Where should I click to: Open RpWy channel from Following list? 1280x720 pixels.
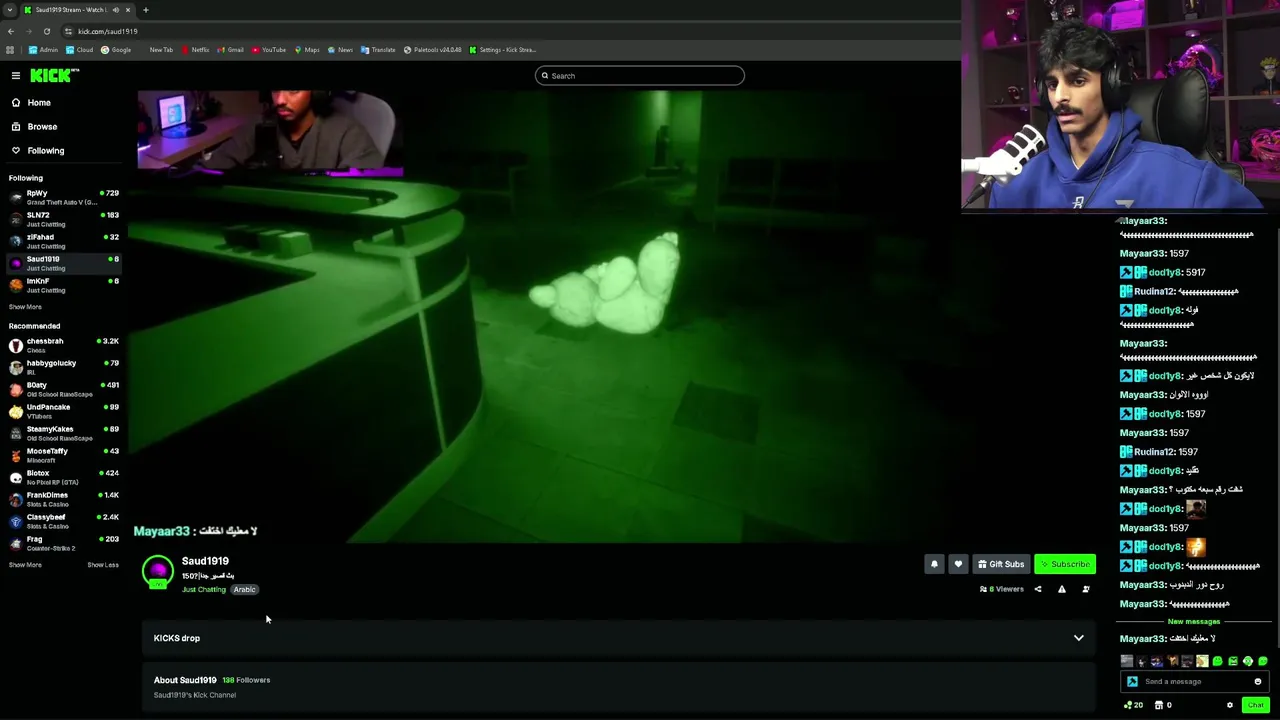62,197
